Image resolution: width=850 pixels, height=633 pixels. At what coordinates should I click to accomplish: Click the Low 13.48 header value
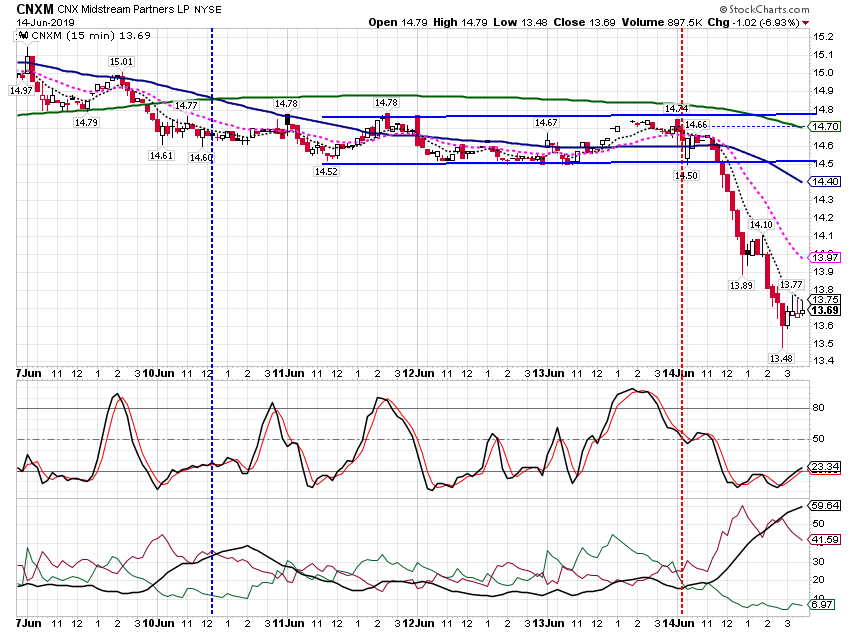pos(520,22)
